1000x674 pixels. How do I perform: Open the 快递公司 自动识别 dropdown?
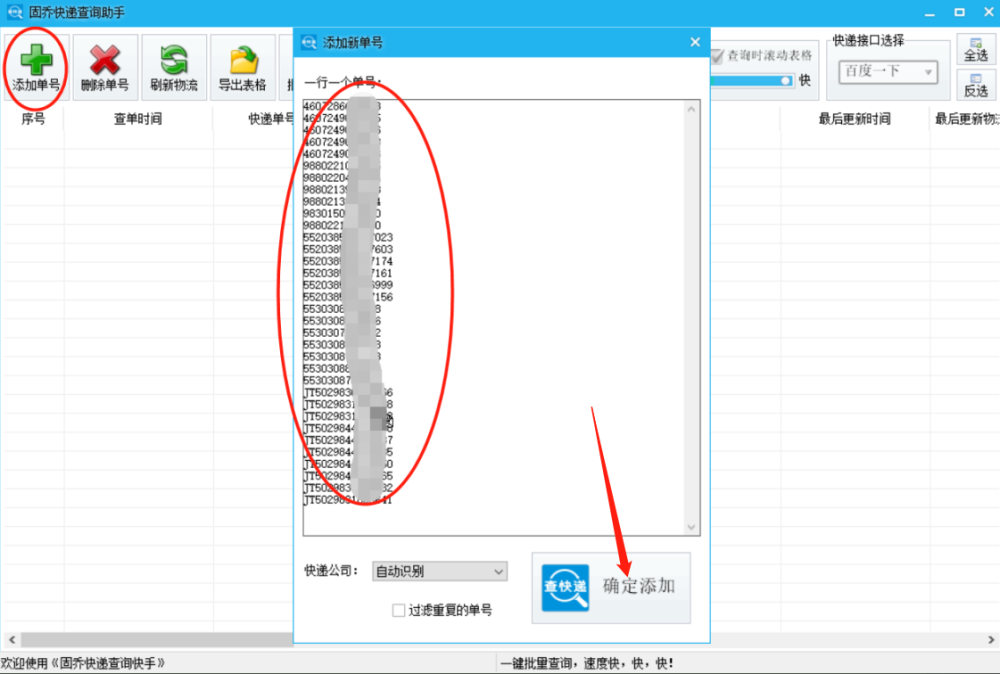tap(439, 571)
